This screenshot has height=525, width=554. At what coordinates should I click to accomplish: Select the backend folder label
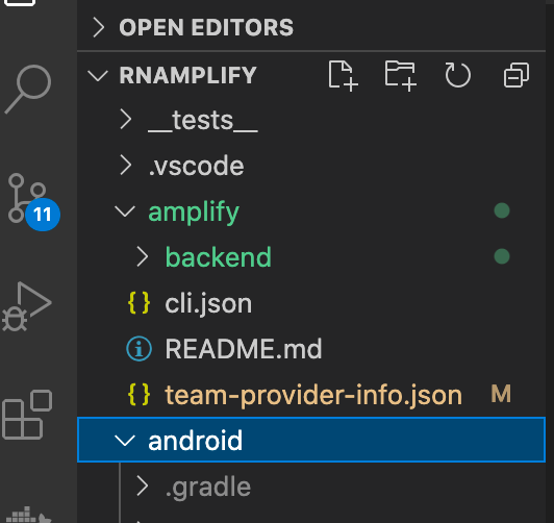tap(218, 257)
